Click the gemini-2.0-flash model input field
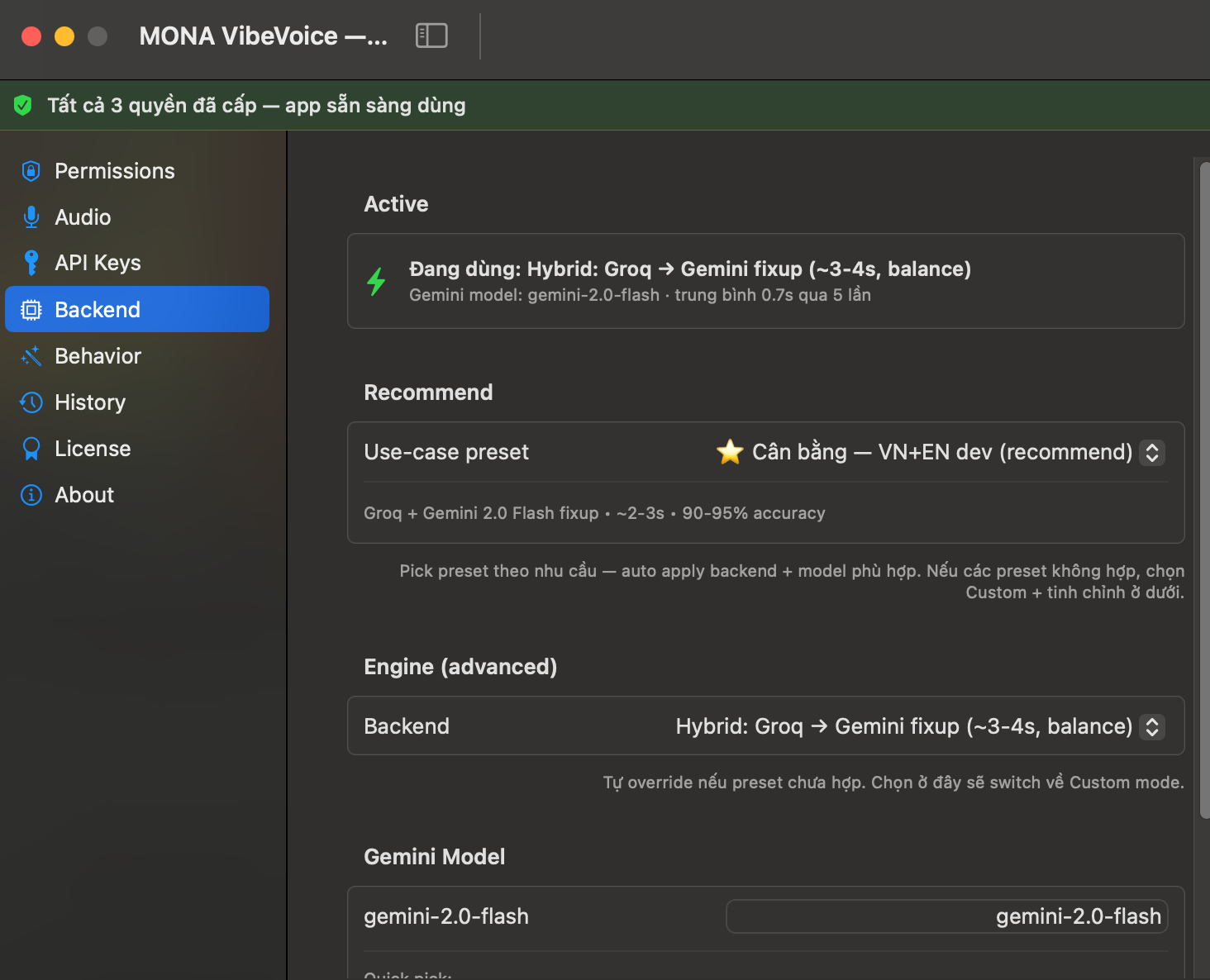Viewport: 1210px width, 980px height. pyautogui.click(x=947, y=916)
